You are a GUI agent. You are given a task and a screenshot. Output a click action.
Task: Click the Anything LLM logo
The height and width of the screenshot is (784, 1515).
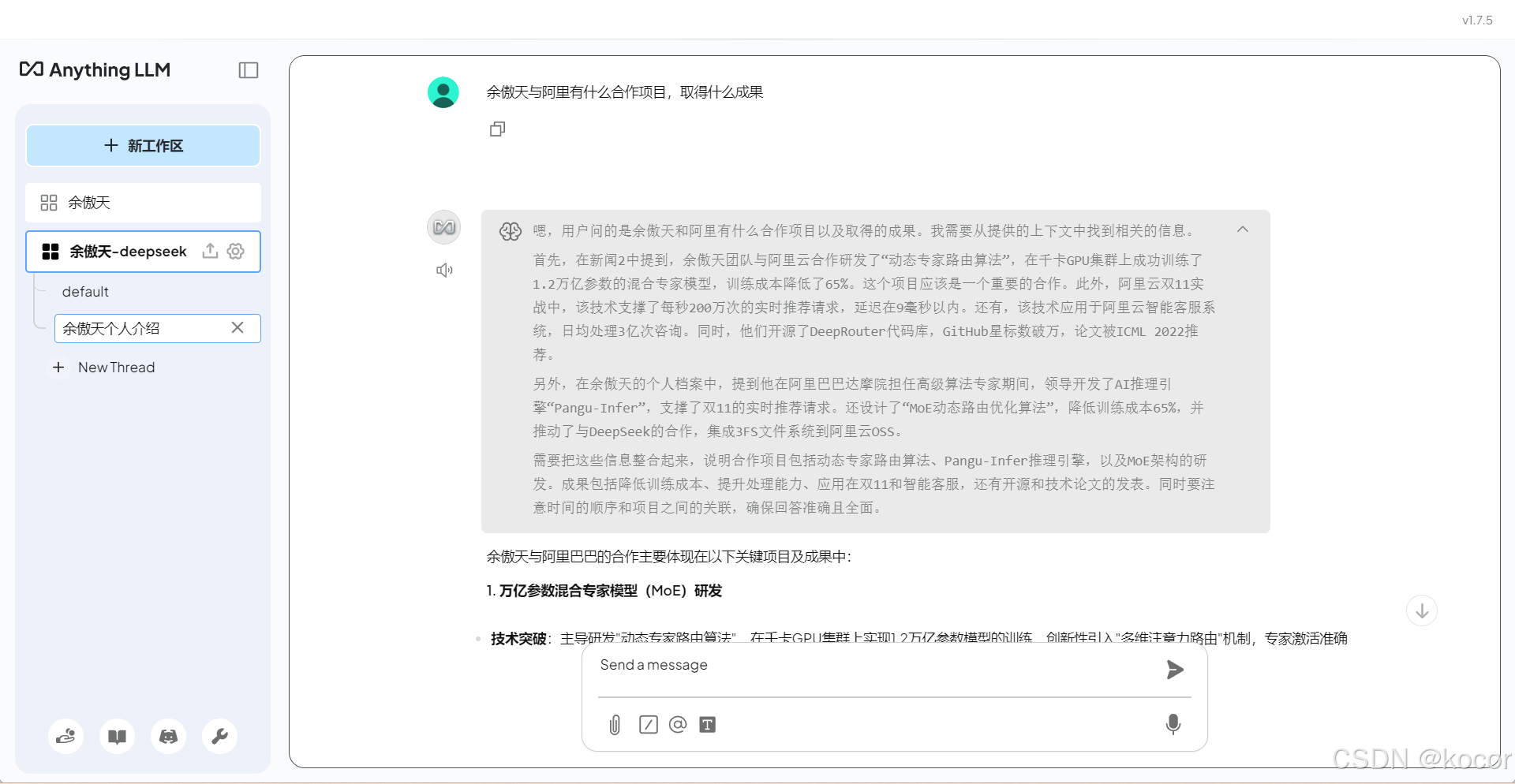95,69
